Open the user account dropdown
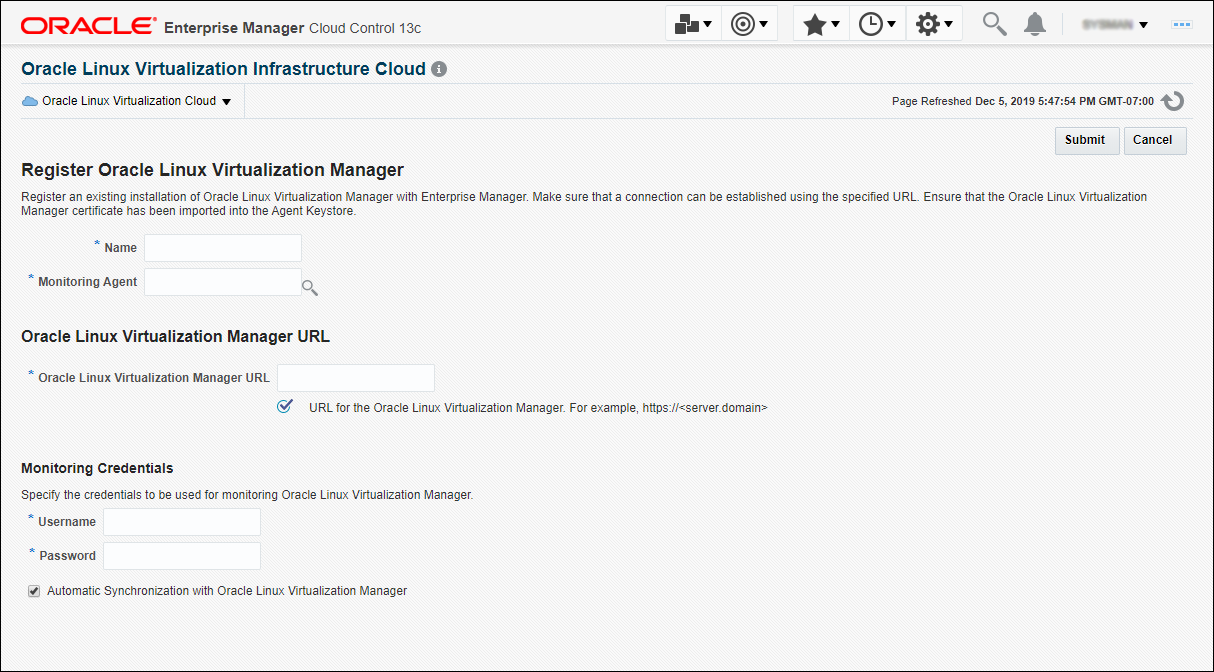1214x672 pixels. coord(1114,24)
